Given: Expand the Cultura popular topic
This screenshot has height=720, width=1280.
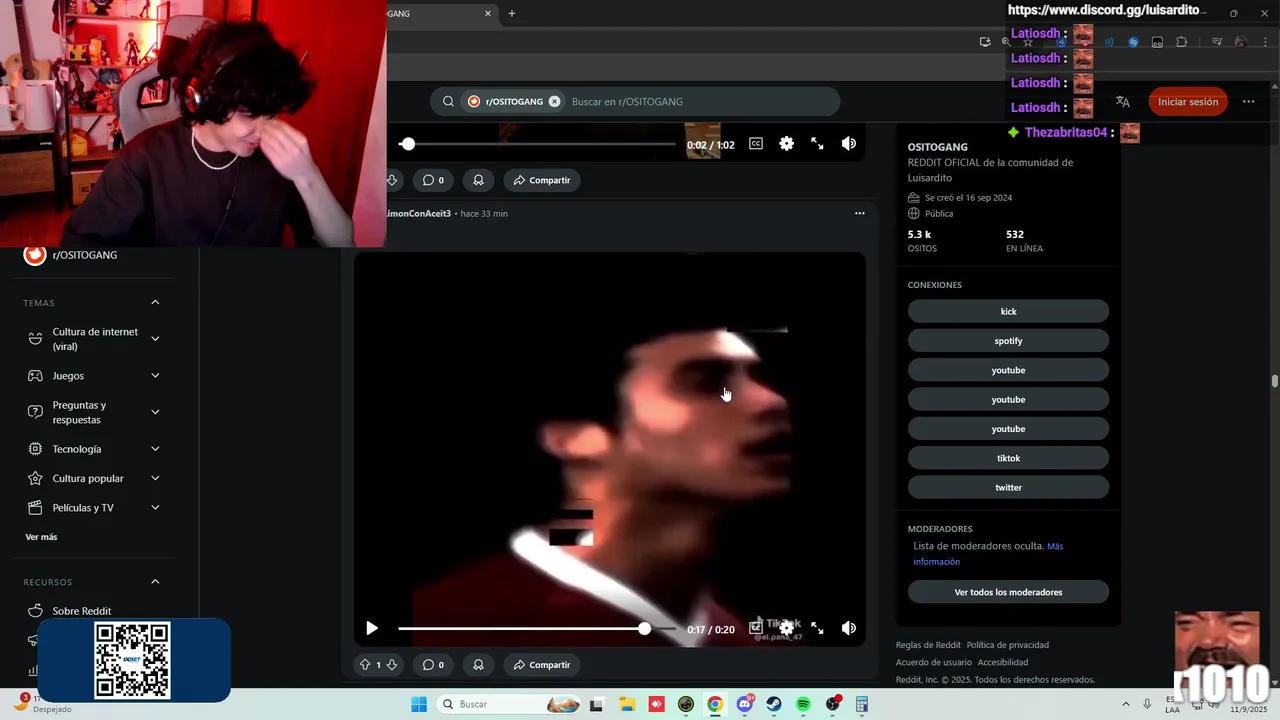Looking at the screenshot, I should [155, 478].
